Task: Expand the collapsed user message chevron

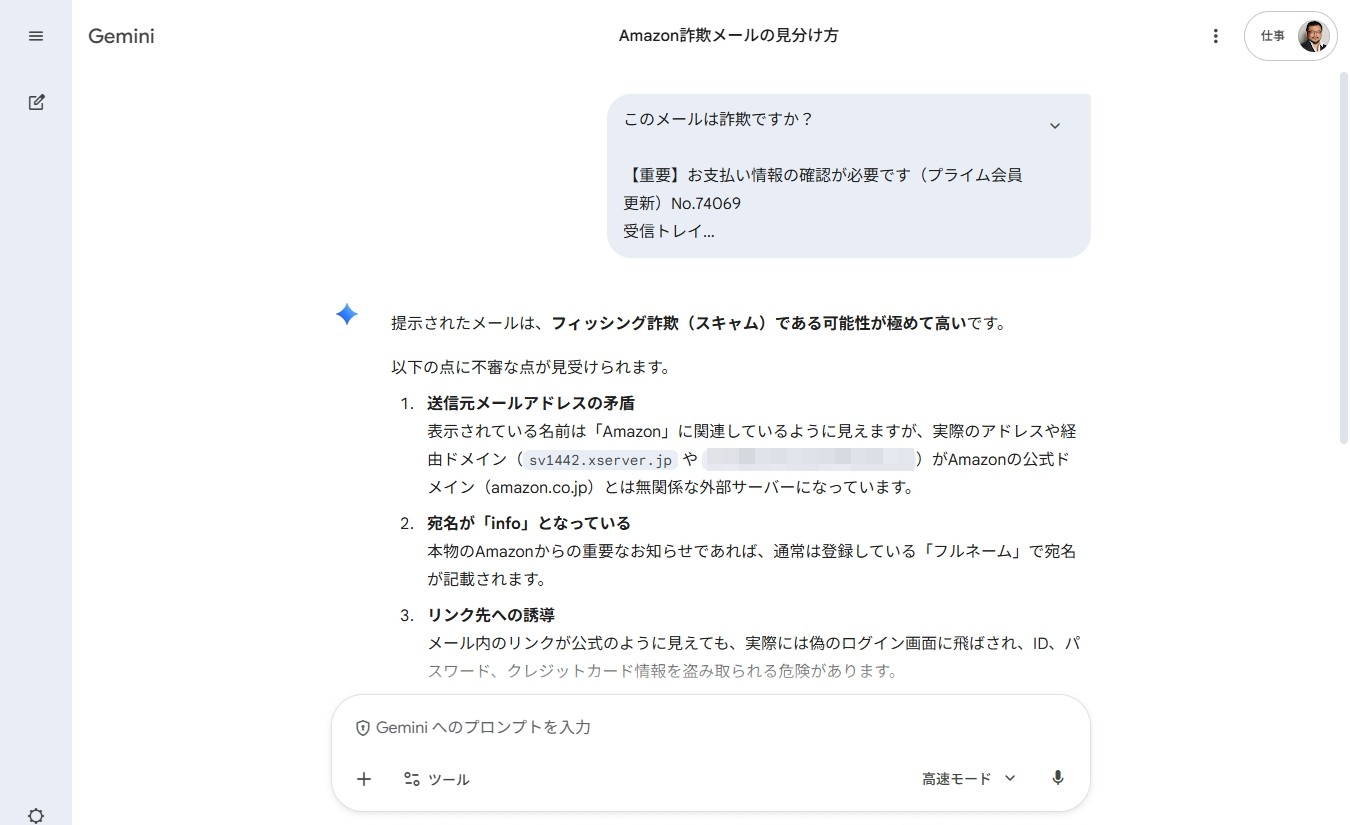Action: click(x=1054, y=126)
